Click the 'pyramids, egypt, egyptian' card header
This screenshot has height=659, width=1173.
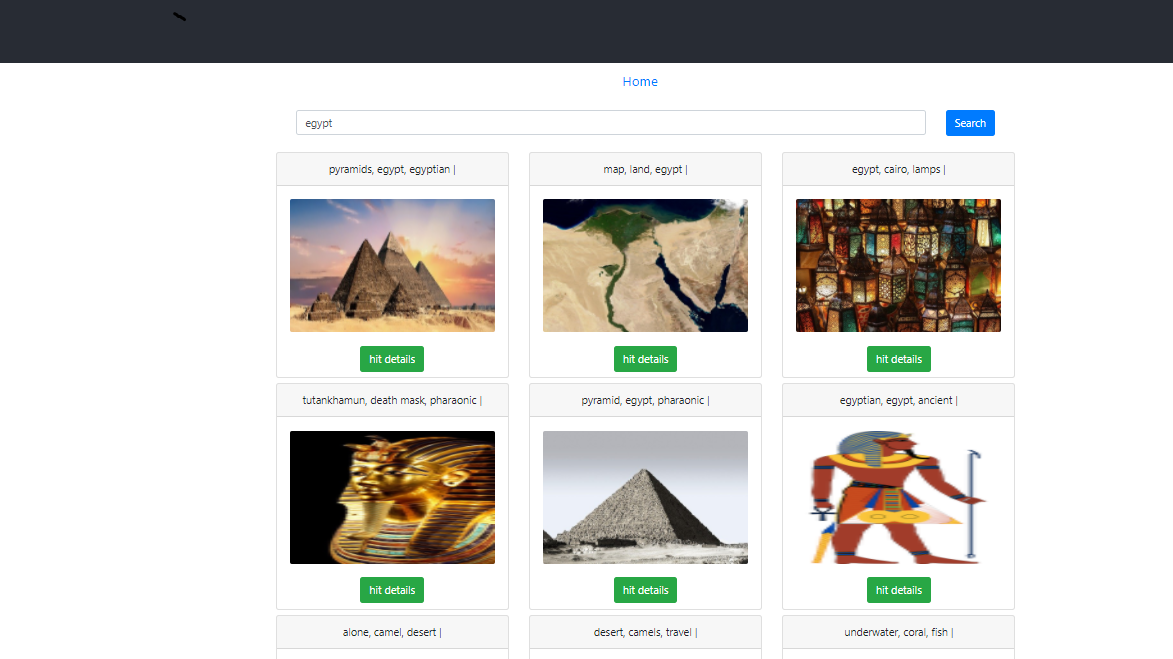click(392, 170)
